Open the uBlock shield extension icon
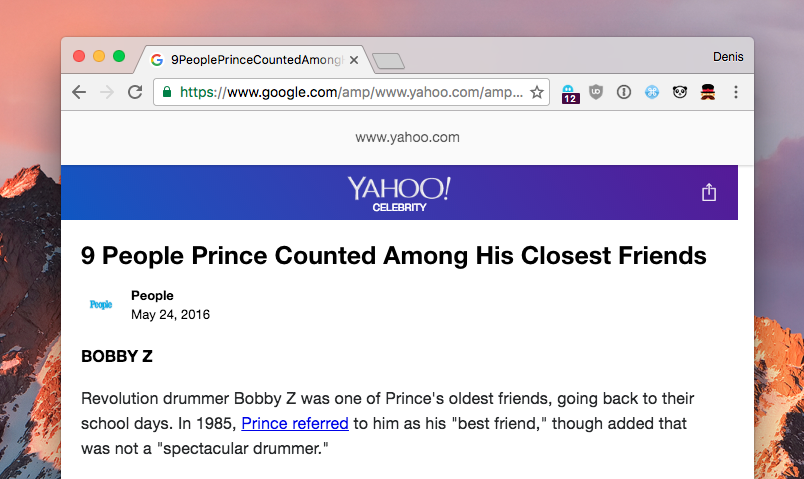 pos(596,92)
